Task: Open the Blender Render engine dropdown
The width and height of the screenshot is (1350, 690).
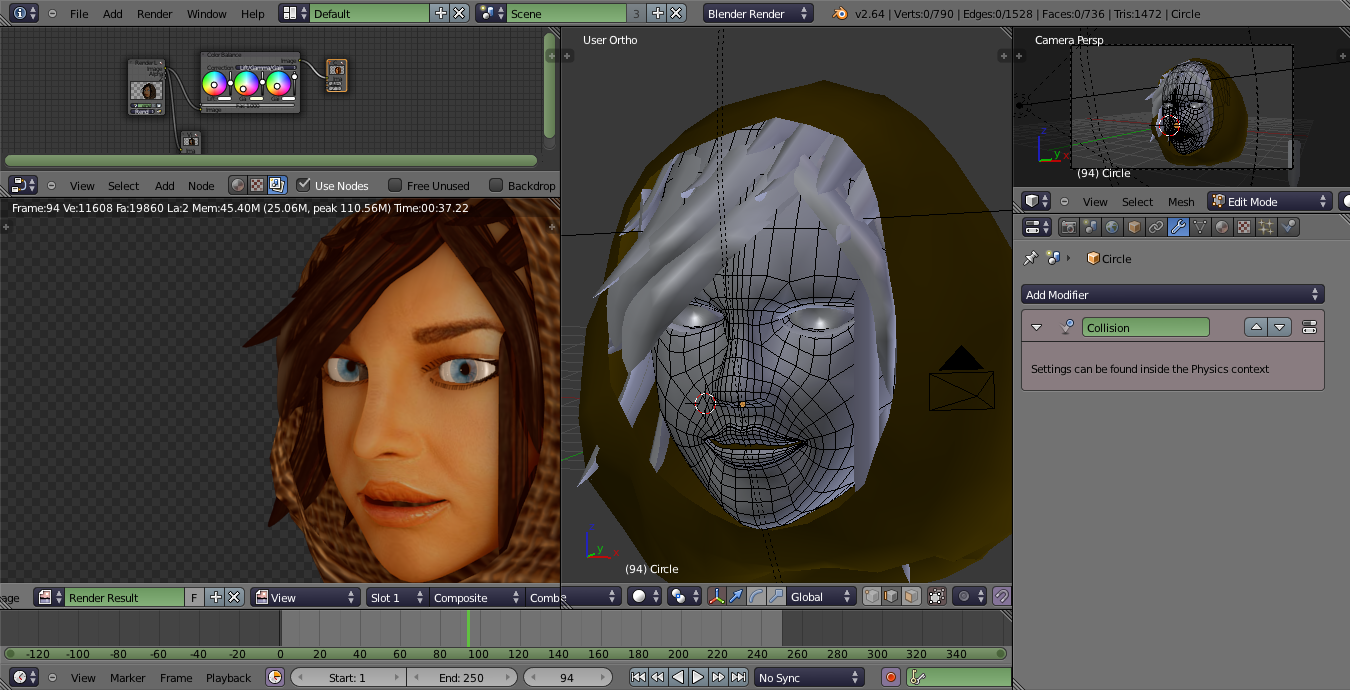Action: (759, 14)
